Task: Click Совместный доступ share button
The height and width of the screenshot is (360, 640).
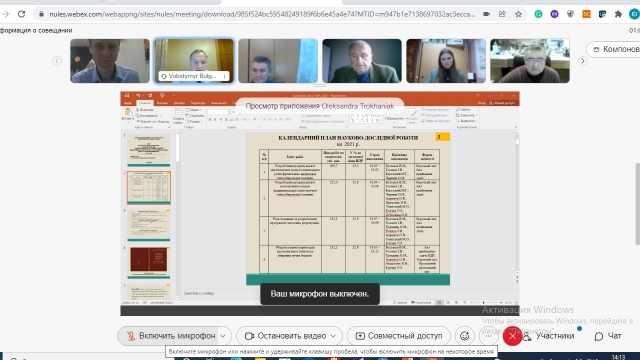Action: [x=399, y=336]
